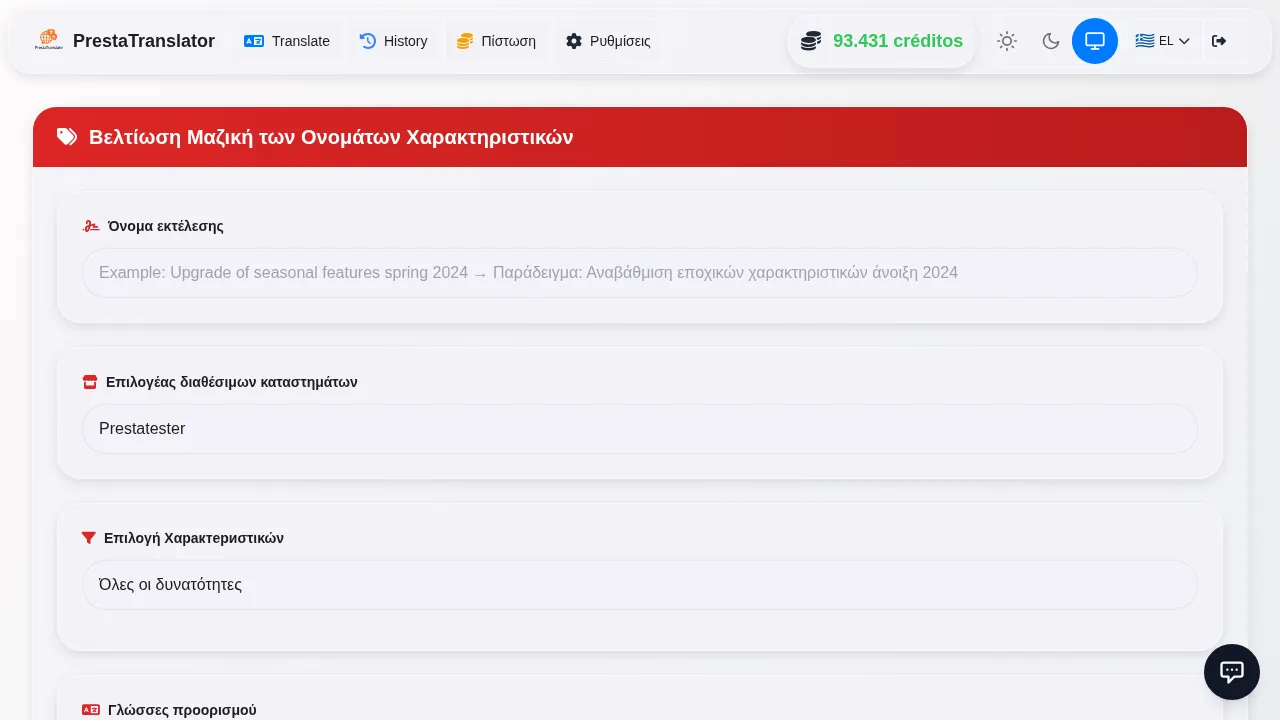Expand the Όλες οι δυνατότητες dropdown
1280x720 pixels.
pyautogui.click(x=640, y=585)
